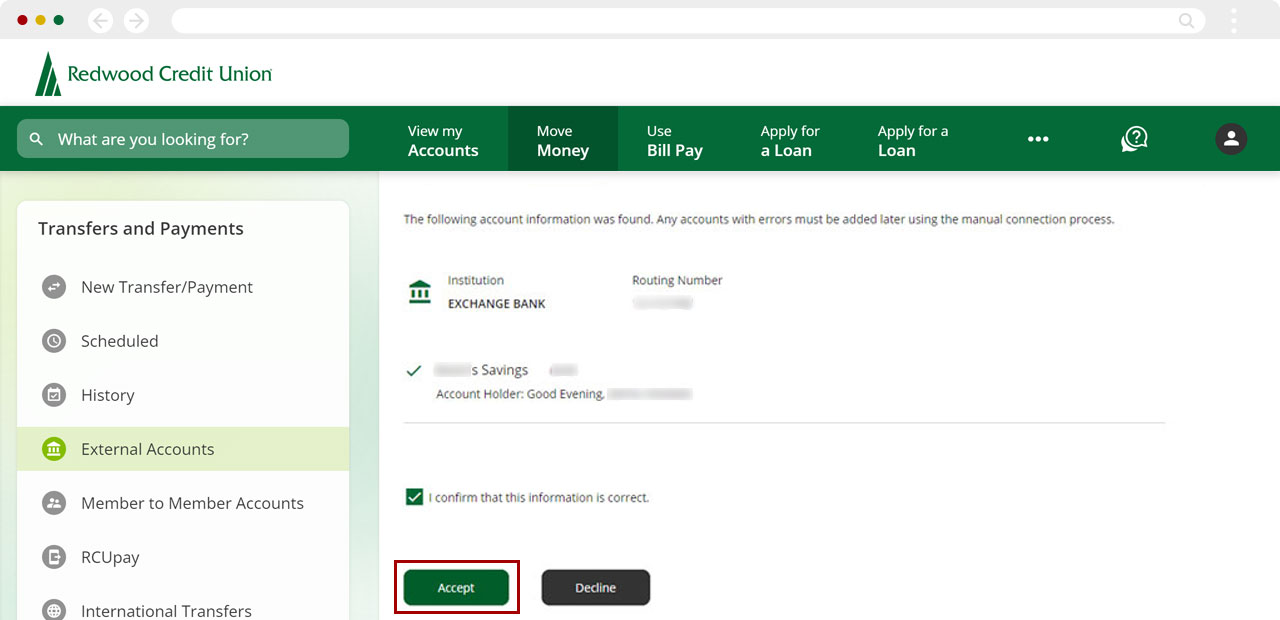Click the browser address bar
This screenshot has width=1280, height=620.
point(688,20)
